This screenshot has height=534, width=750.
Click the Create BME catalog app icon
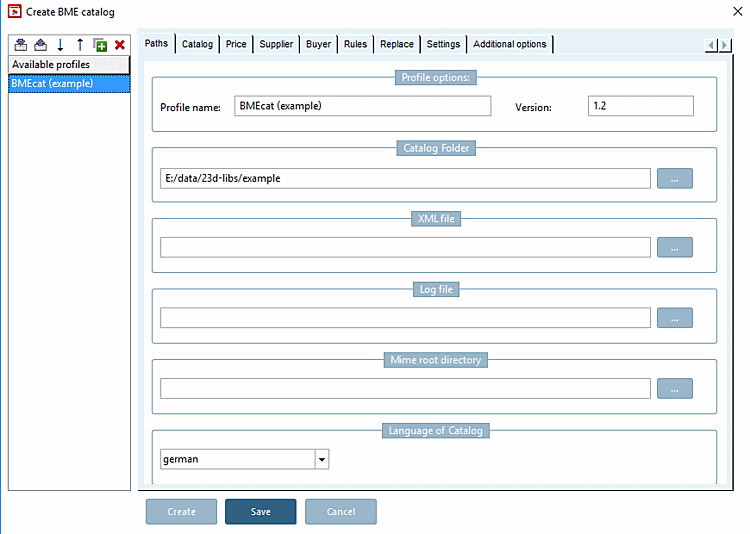point(15,11)
